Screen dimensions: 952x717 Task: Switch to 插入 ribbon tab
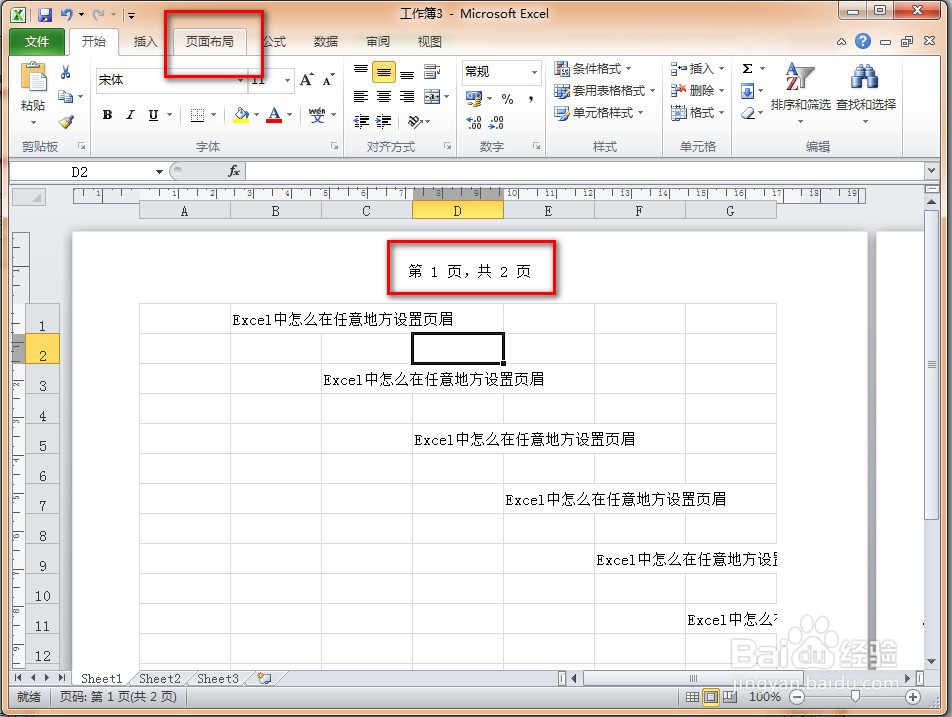click(x=145, y=41)
